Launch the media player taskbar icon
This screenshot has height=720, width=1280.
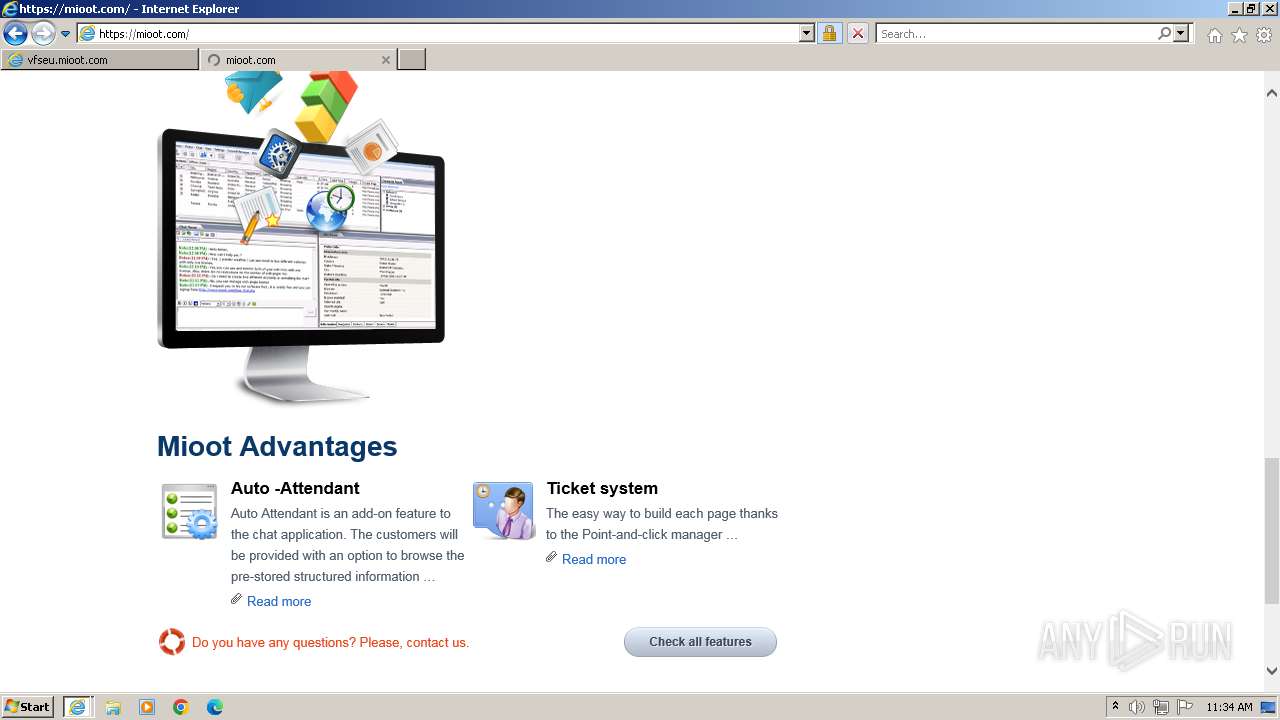coord(147,707)
